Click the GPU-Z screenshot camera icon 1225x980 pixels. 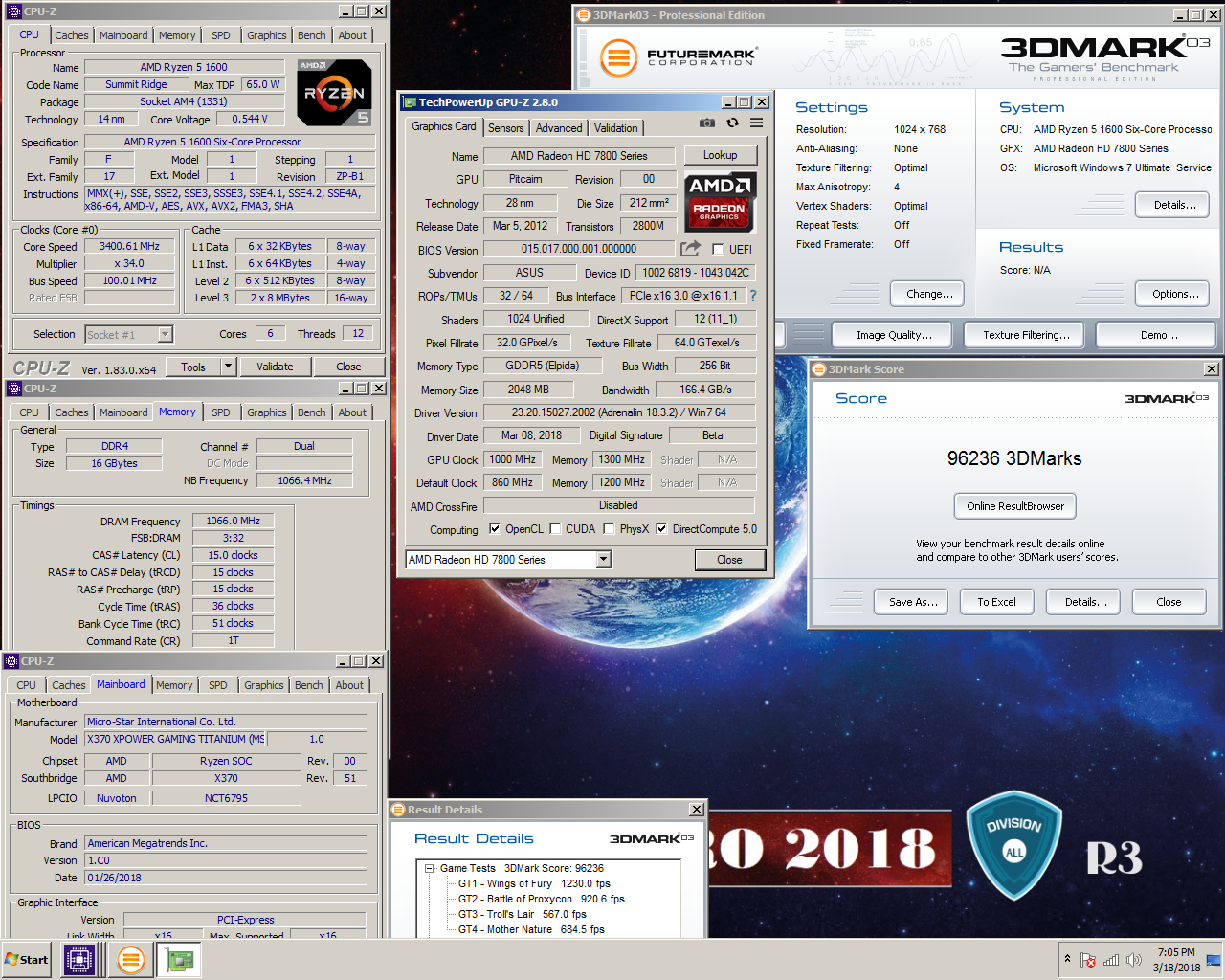(706, 122)
